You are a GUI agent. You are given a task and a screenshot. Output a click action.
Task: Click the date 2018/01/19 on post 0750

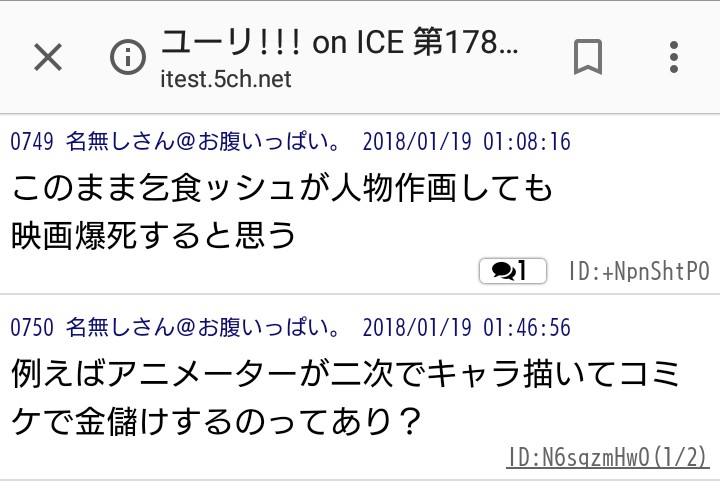click(417, 327)
